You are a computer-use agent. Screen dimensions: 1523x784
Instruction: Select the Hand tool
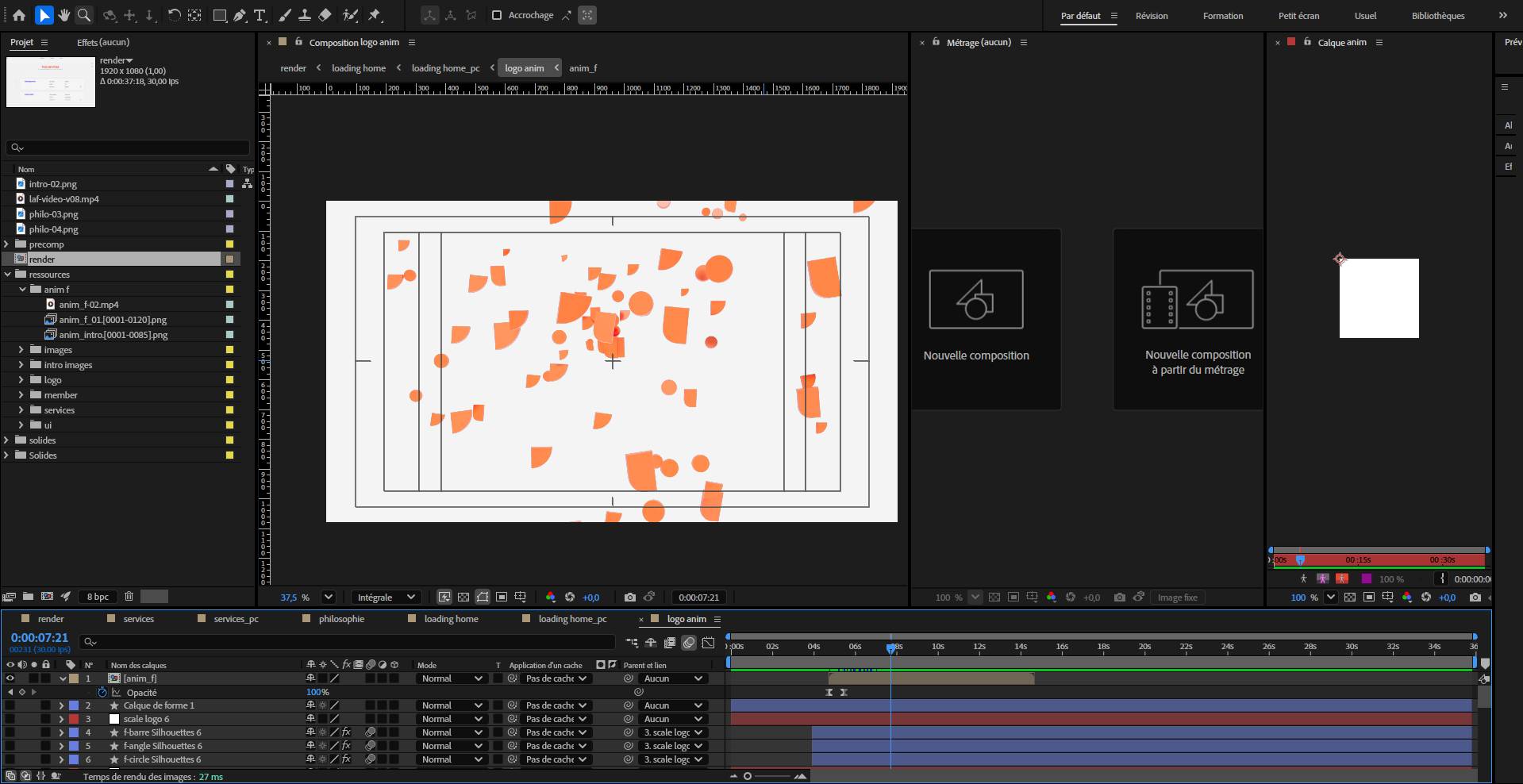point(63,15)
